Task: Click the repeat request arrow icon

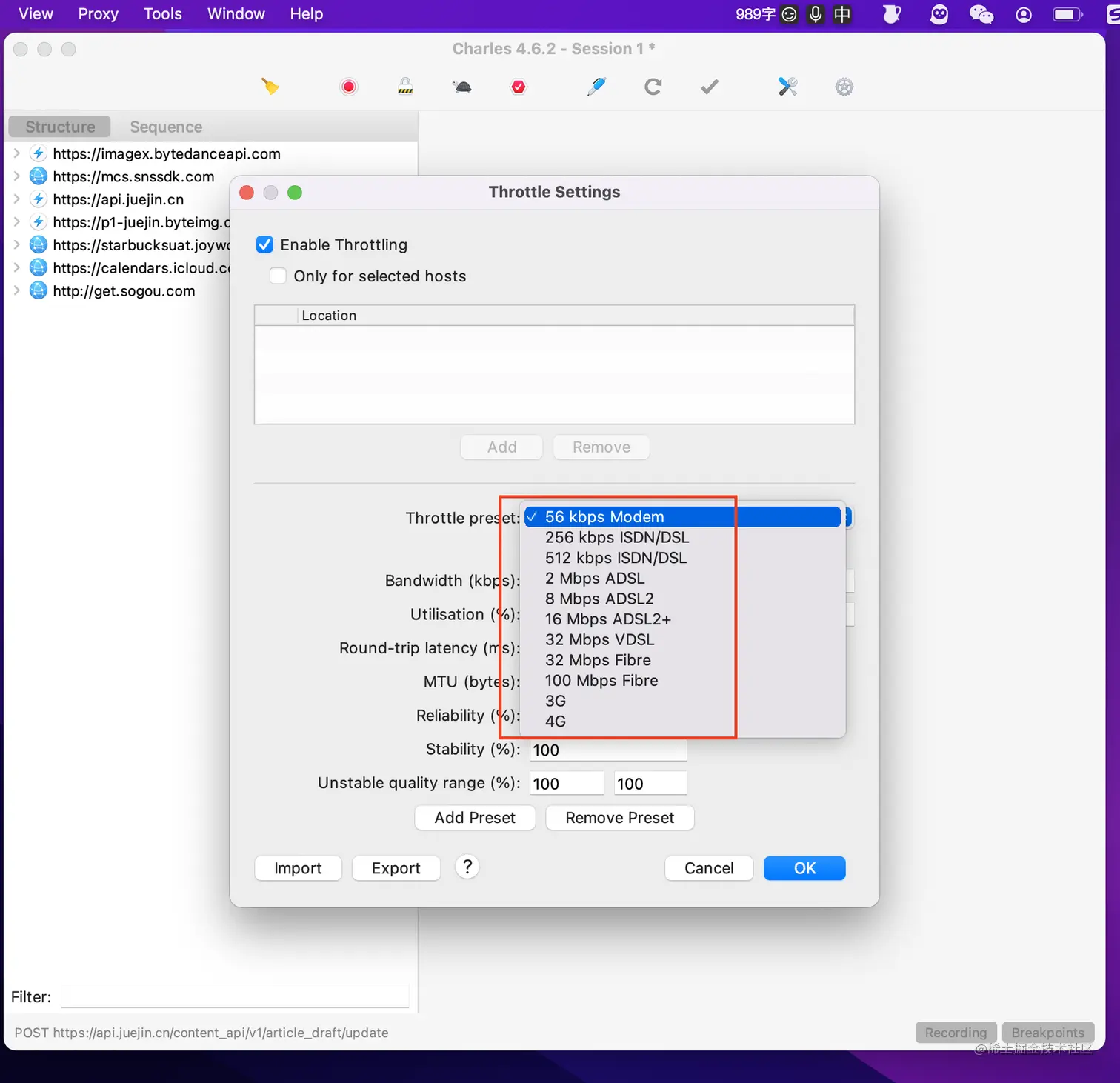Action: coord(653,87)
